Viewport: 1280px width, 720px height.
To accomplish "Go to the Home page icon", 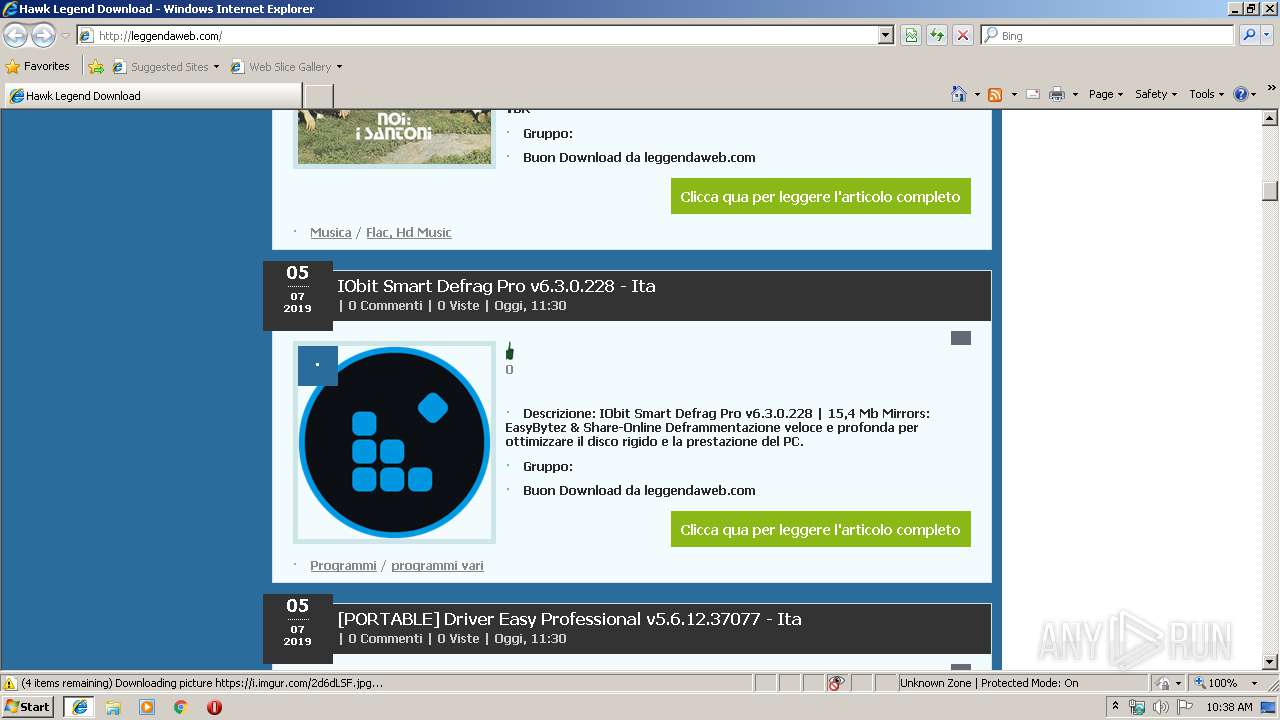I will coord(959,94).
